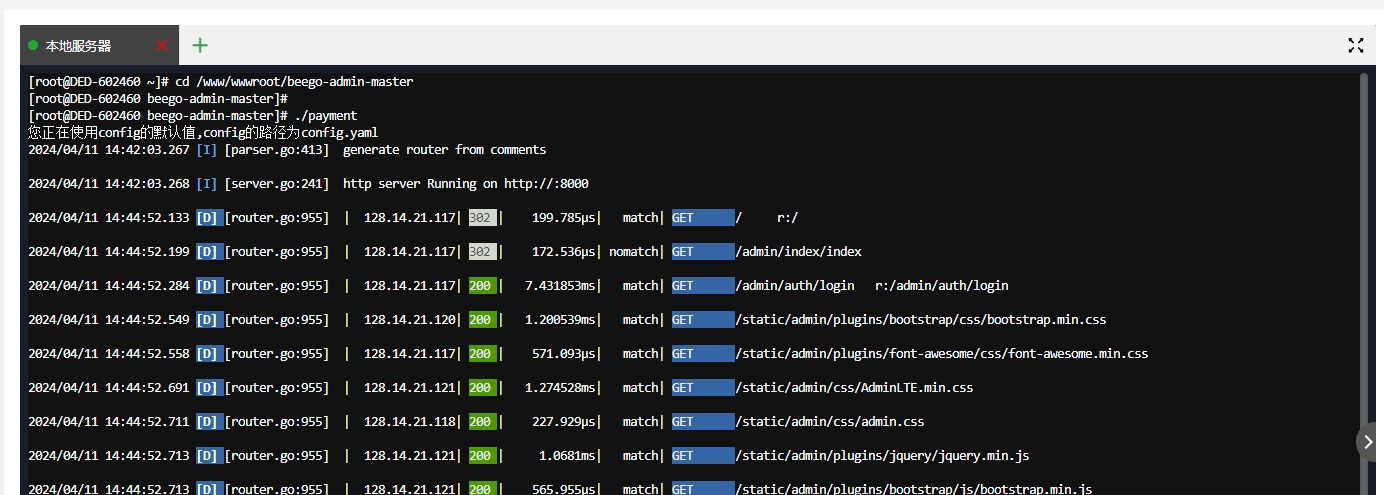Click the green connection status dot
The image size is (1384, 495).
[x=33, y=46]
